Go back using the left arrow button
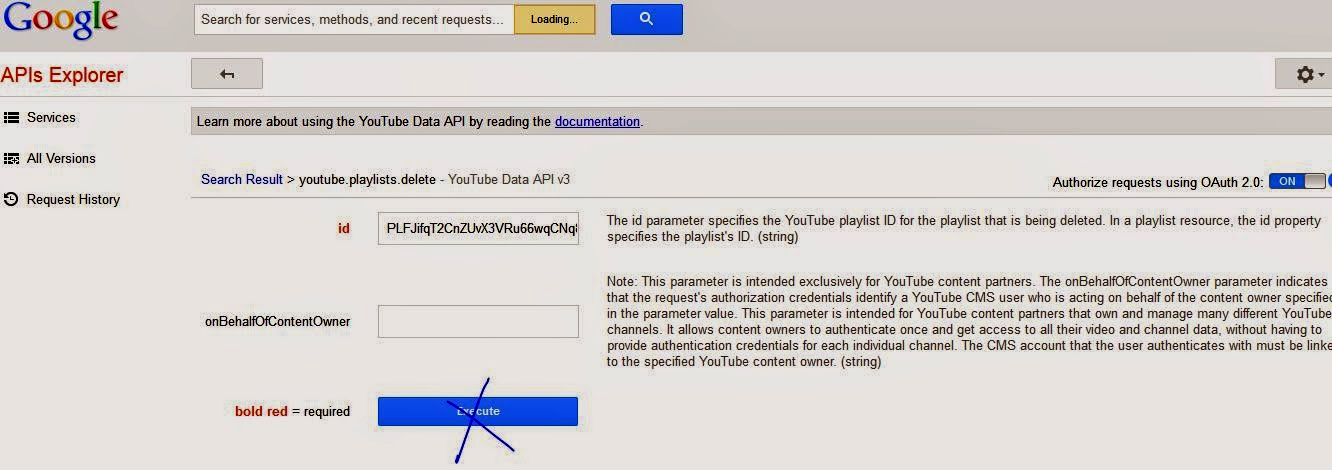 pyautogui.click(x=227, y=74)
